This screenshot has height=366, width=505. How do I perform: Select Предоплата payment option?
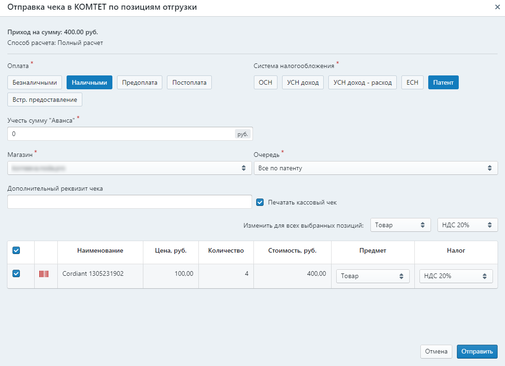[140, 82]
